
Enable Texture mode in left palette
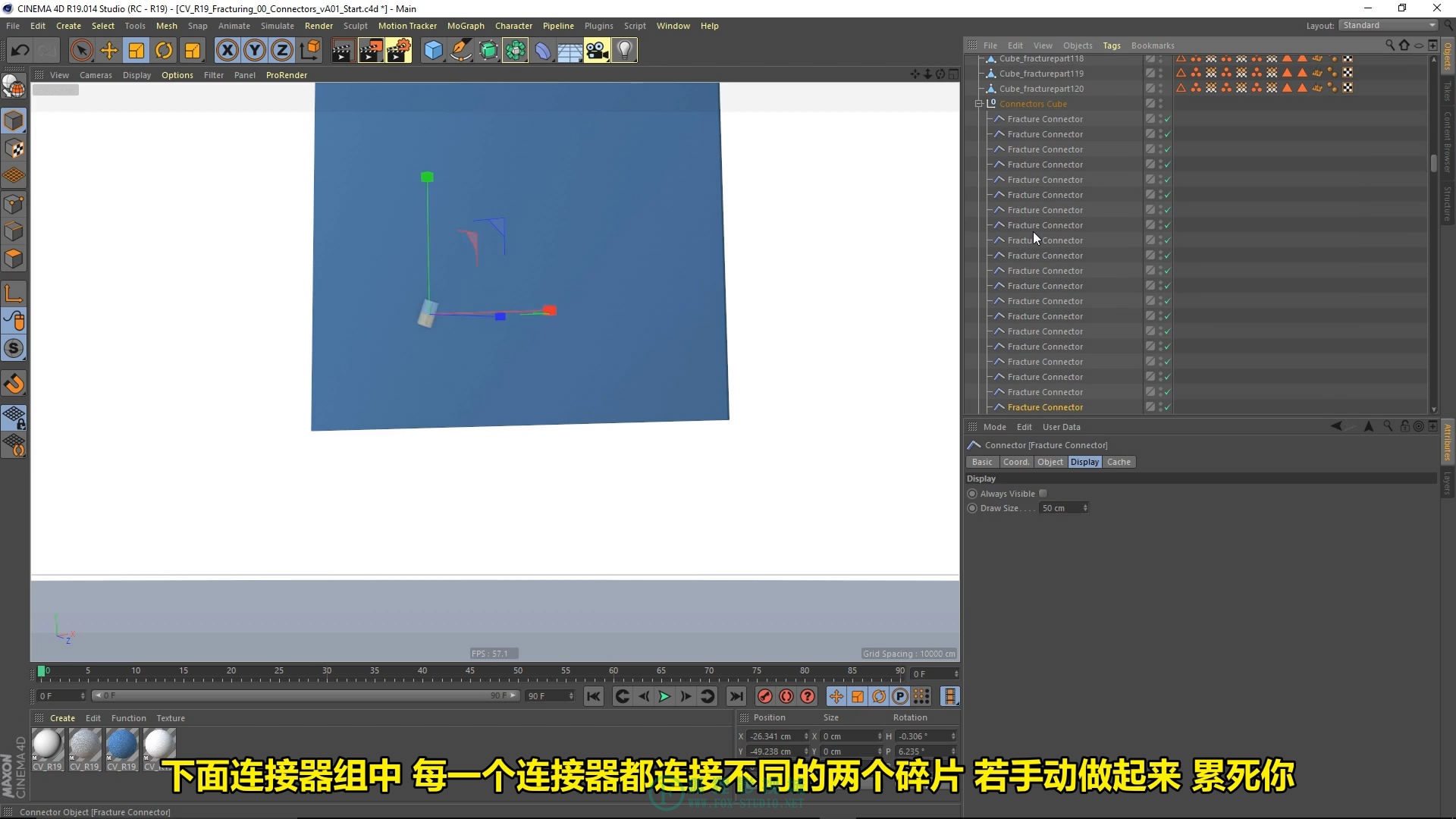[x=14, y=149]
